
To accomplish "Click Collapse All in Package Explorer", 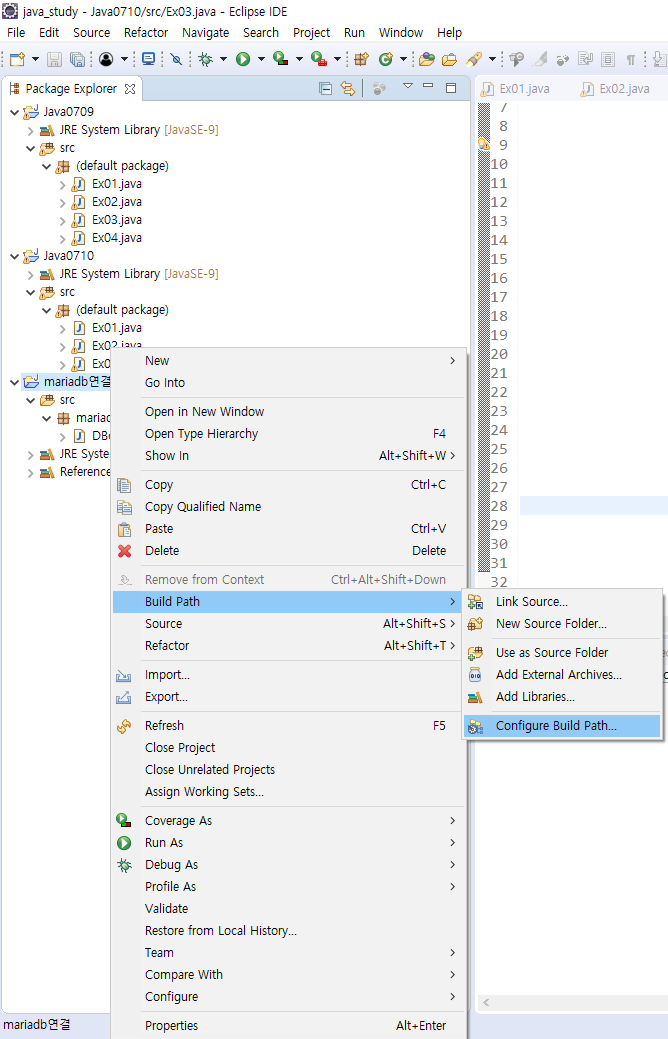I will (x=325, y=88).
